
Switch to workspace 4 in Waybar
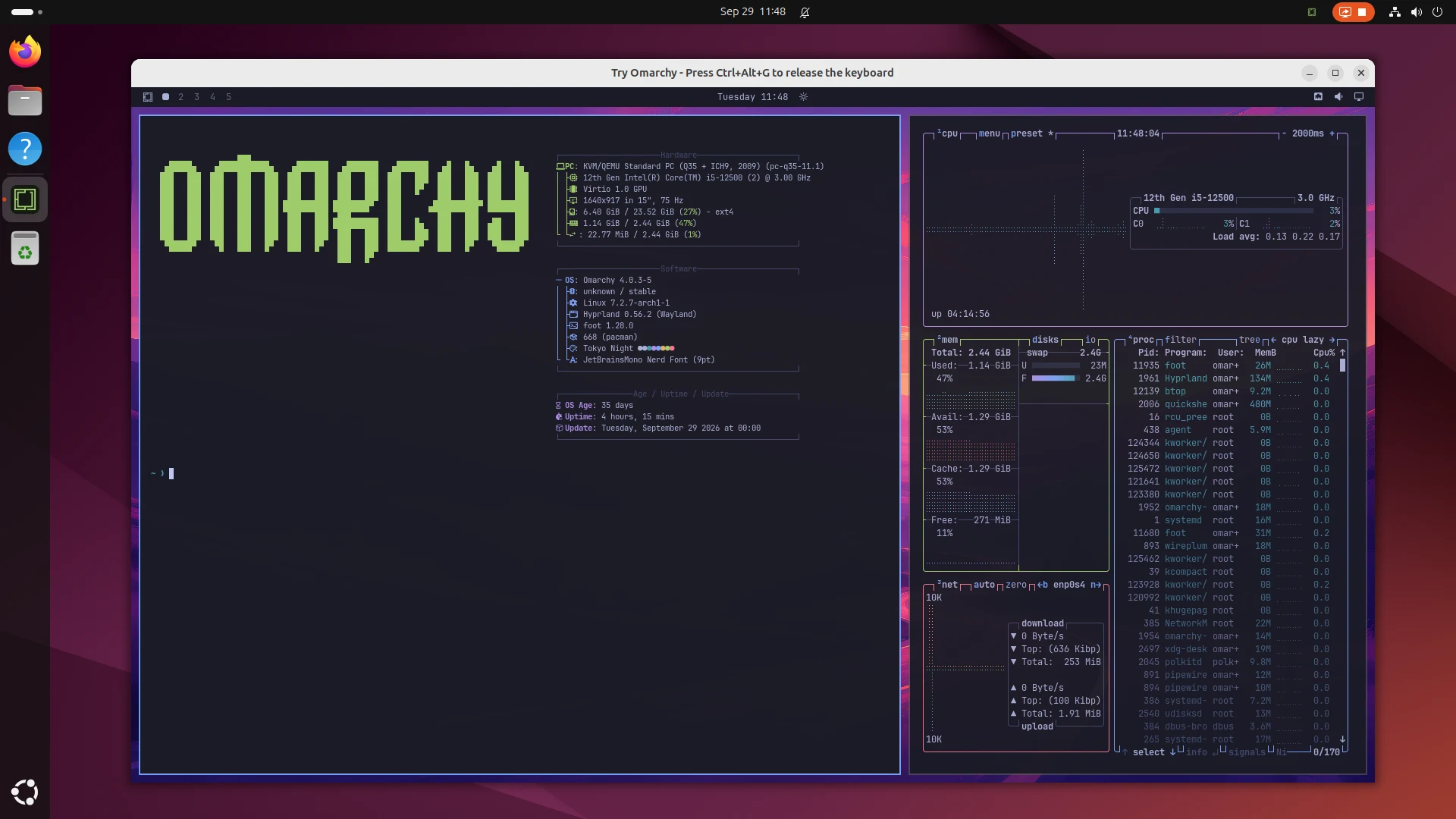213,97
